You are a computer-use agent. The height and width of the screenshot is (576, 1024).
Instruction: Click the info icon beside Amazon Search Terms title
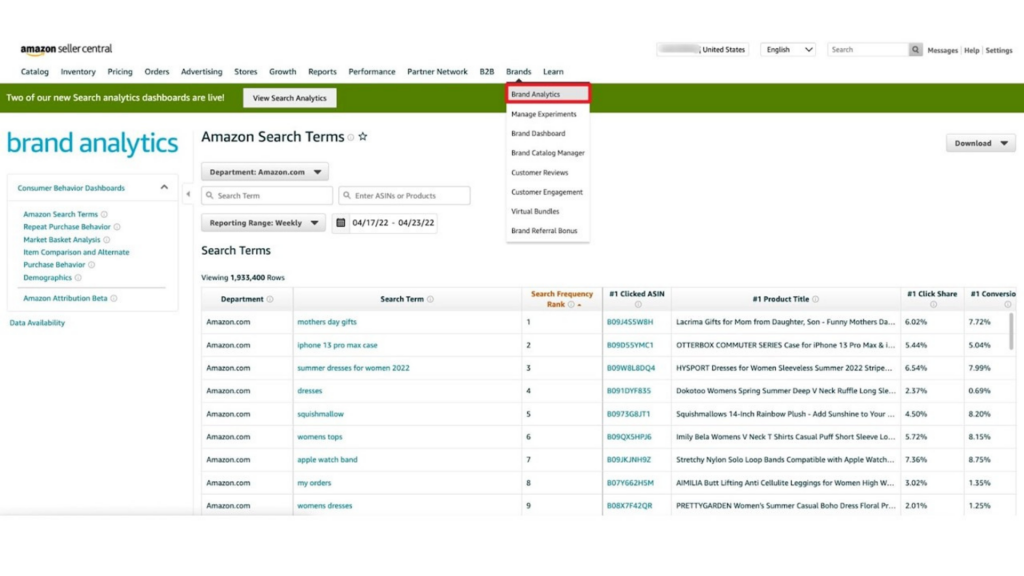(x=349, y=137)
